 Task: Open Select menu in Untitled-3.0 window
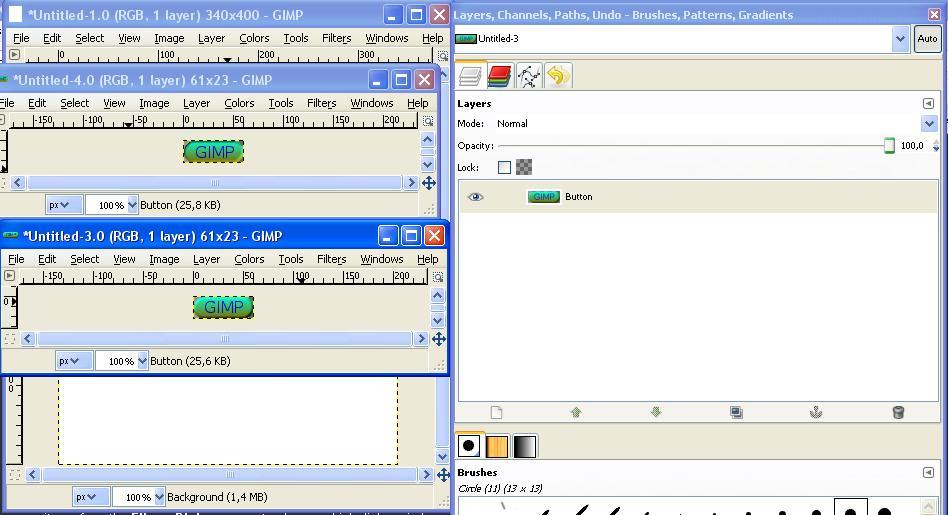coord(85,259)
